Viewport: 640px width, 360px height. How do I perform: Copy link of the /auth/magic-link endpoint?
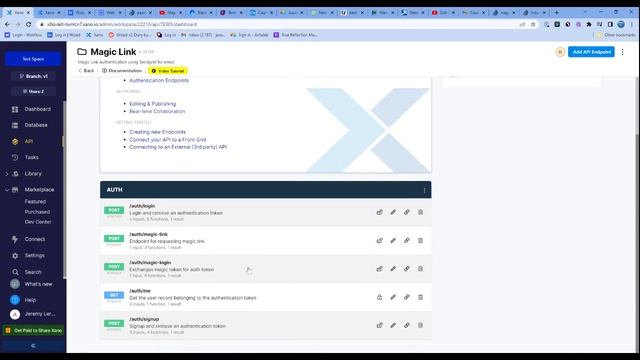point(407,240)
